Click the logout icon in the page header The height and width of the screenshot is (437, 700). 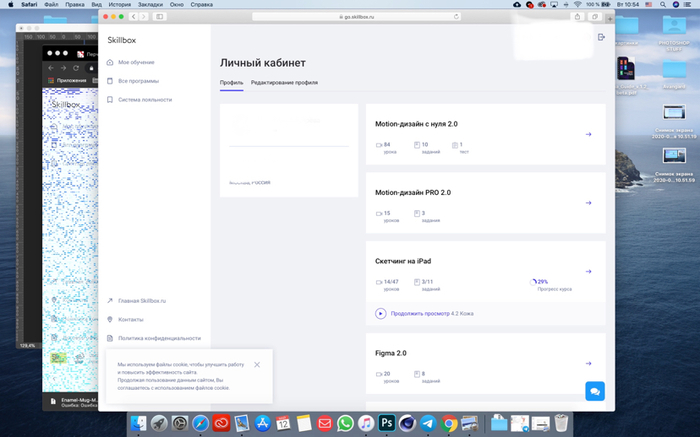click(x=601, y=37)
